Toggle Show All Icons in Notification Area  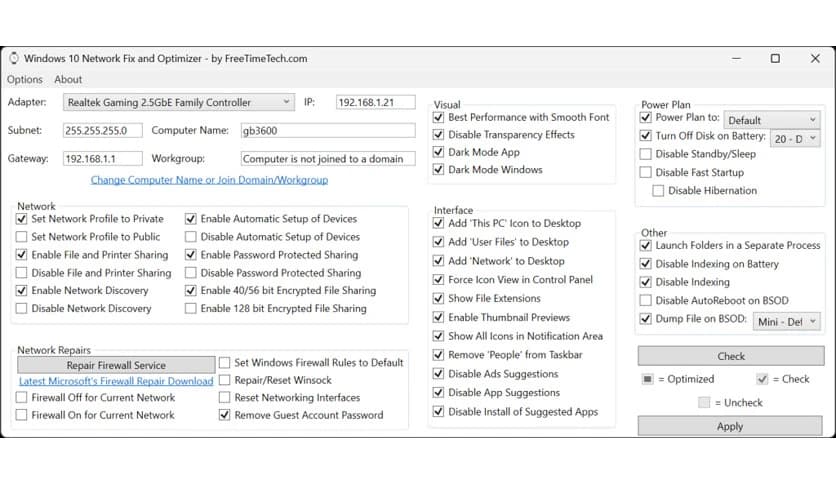439,336
